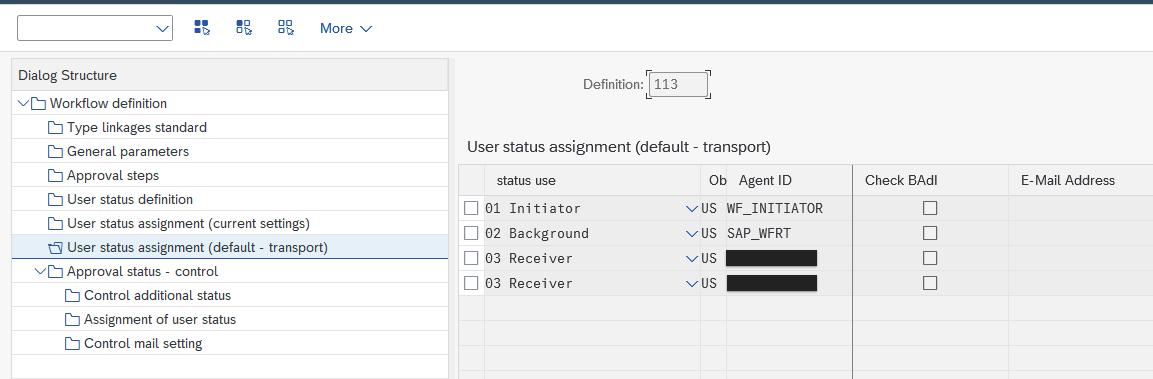This screenshot has height=379, width=1153.
Task: Toggle Check BAdI for second Receiver row
Action: [x=930, y=283]
